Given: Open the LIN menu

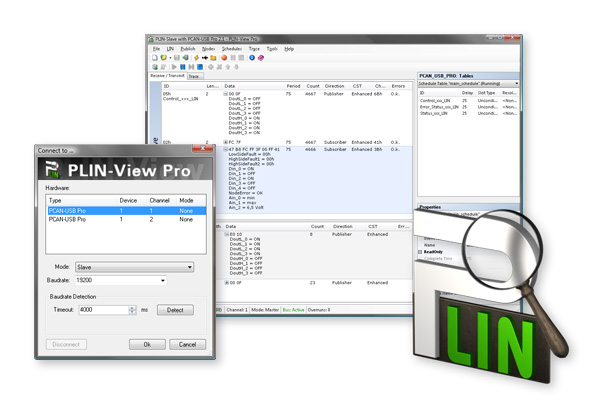Looking at the screenshot, I should (170, 49).
